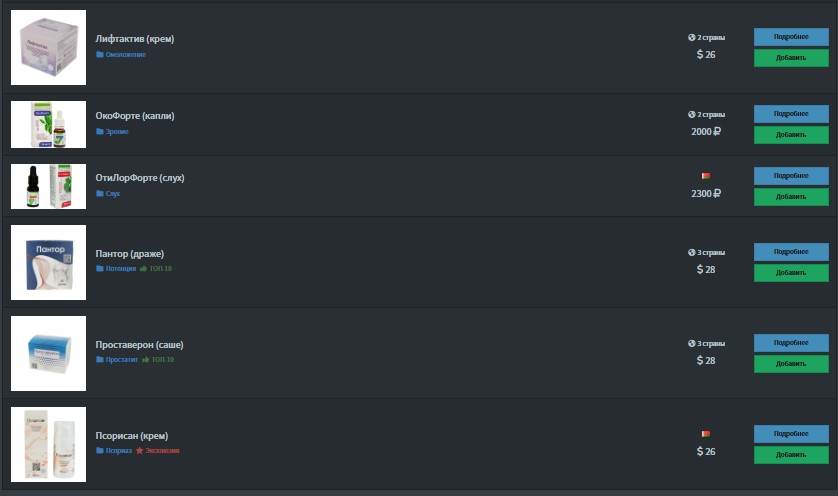
Task: Click the thumbs-up ТОП-10 badge on Пантор
Action: click(156, 268)
